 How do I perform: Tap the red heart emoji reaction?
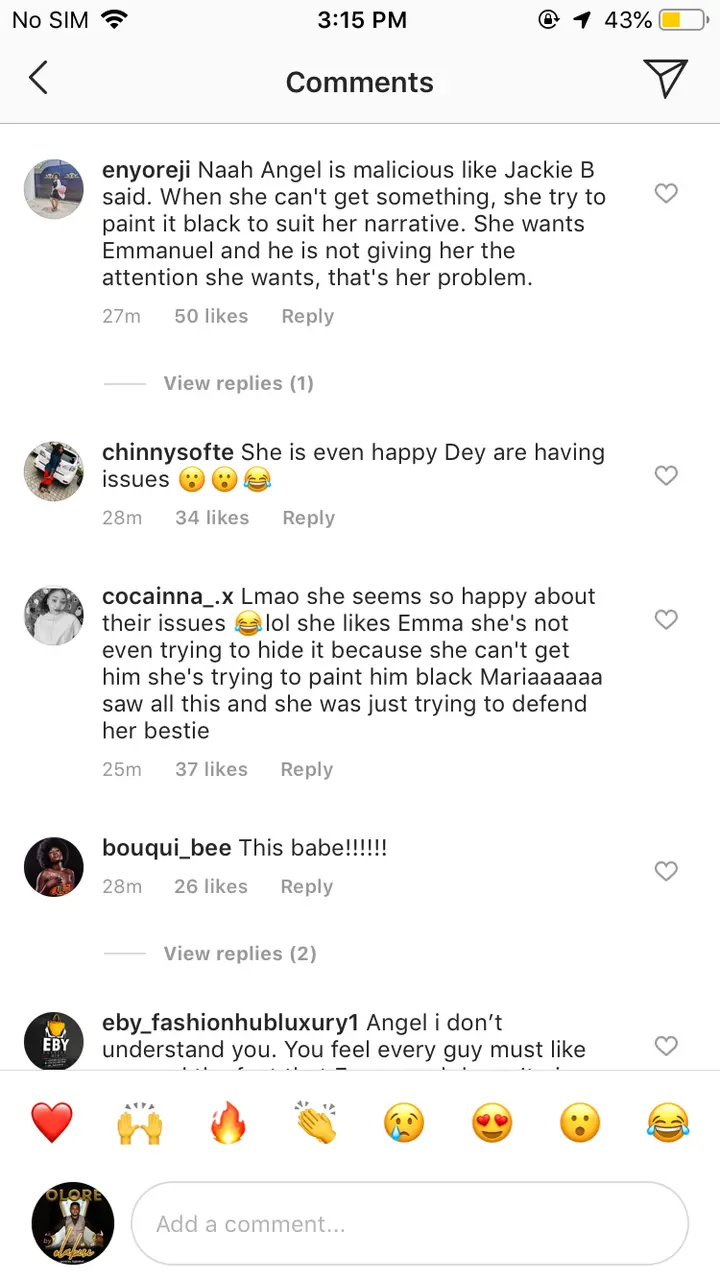pos(51,1123)
